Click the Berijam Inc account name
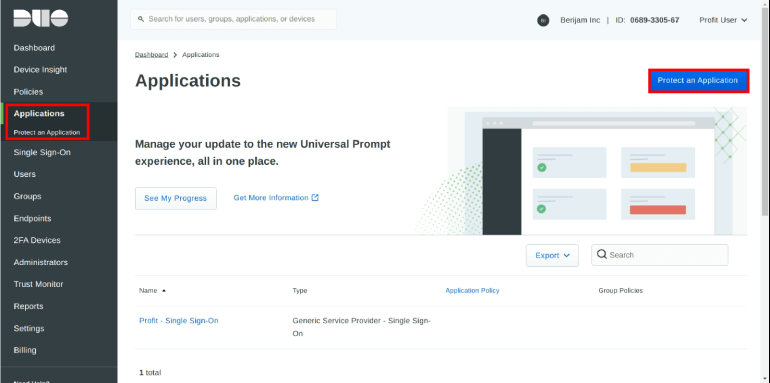Image resolution: width=770 pixels, height=383 pixels. [580, 20]
